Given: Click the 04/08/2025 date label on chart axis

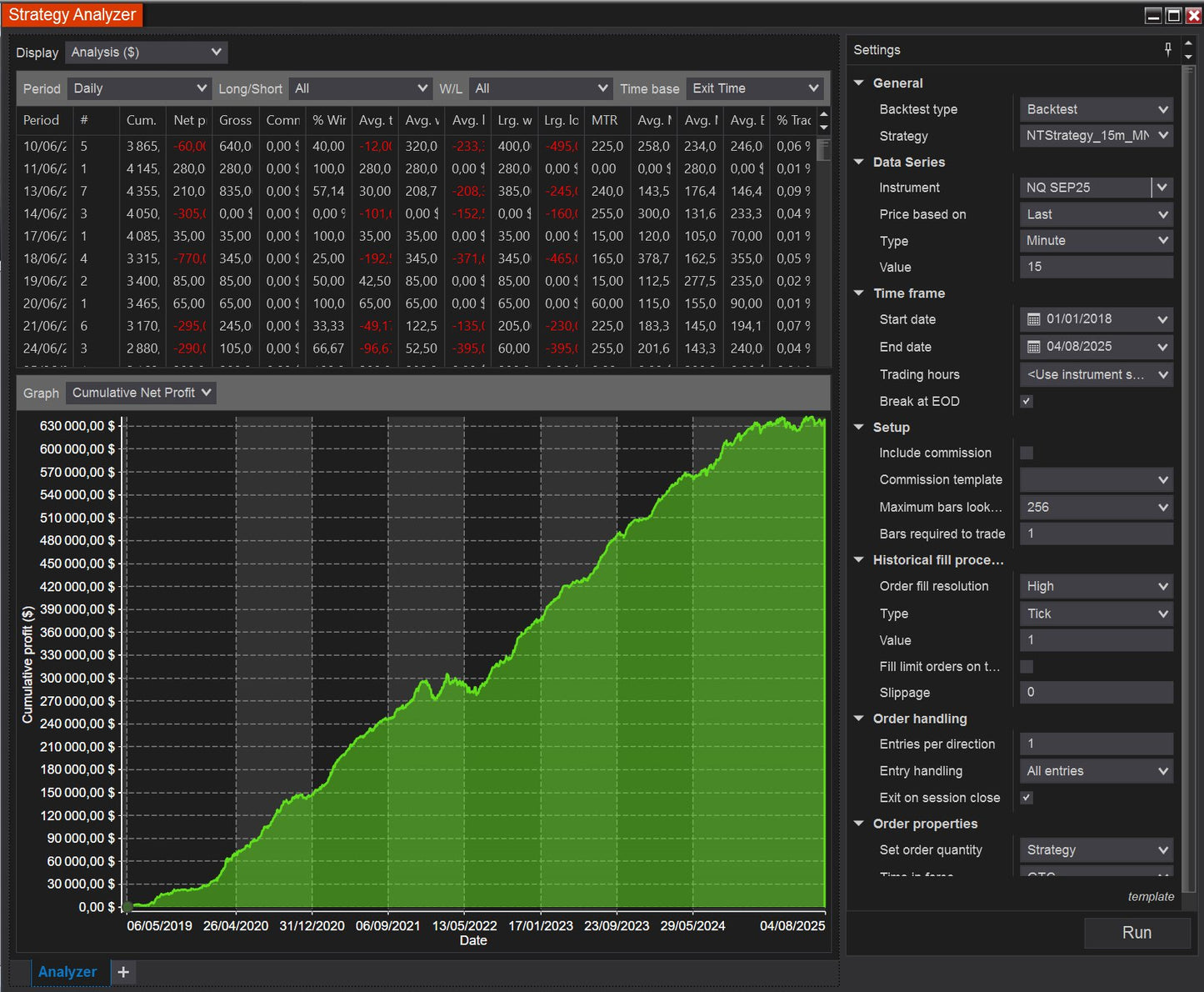Looking at the screenshot, I should 792,925.
